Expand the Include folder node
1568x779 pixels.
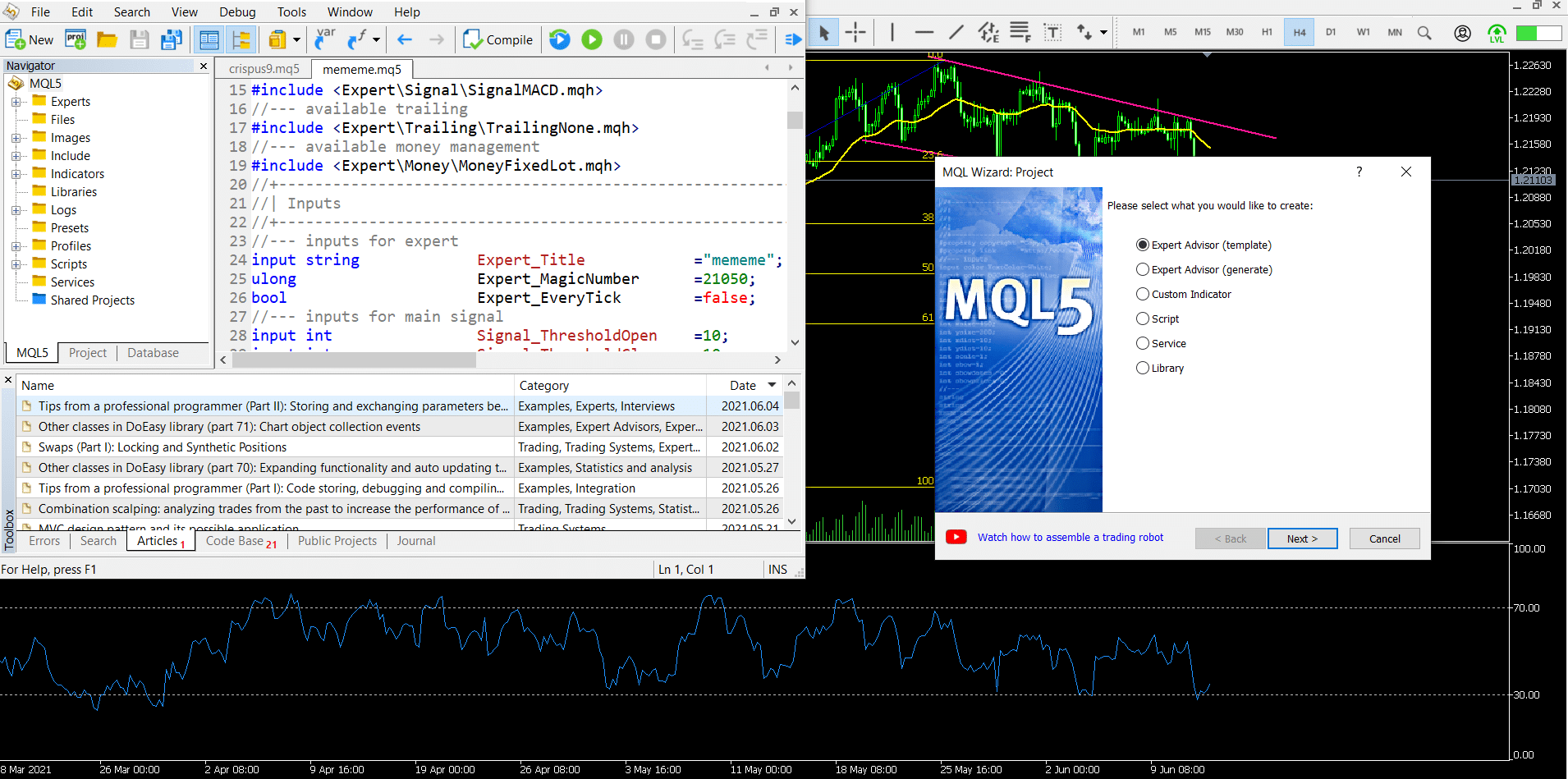point(16,156)
